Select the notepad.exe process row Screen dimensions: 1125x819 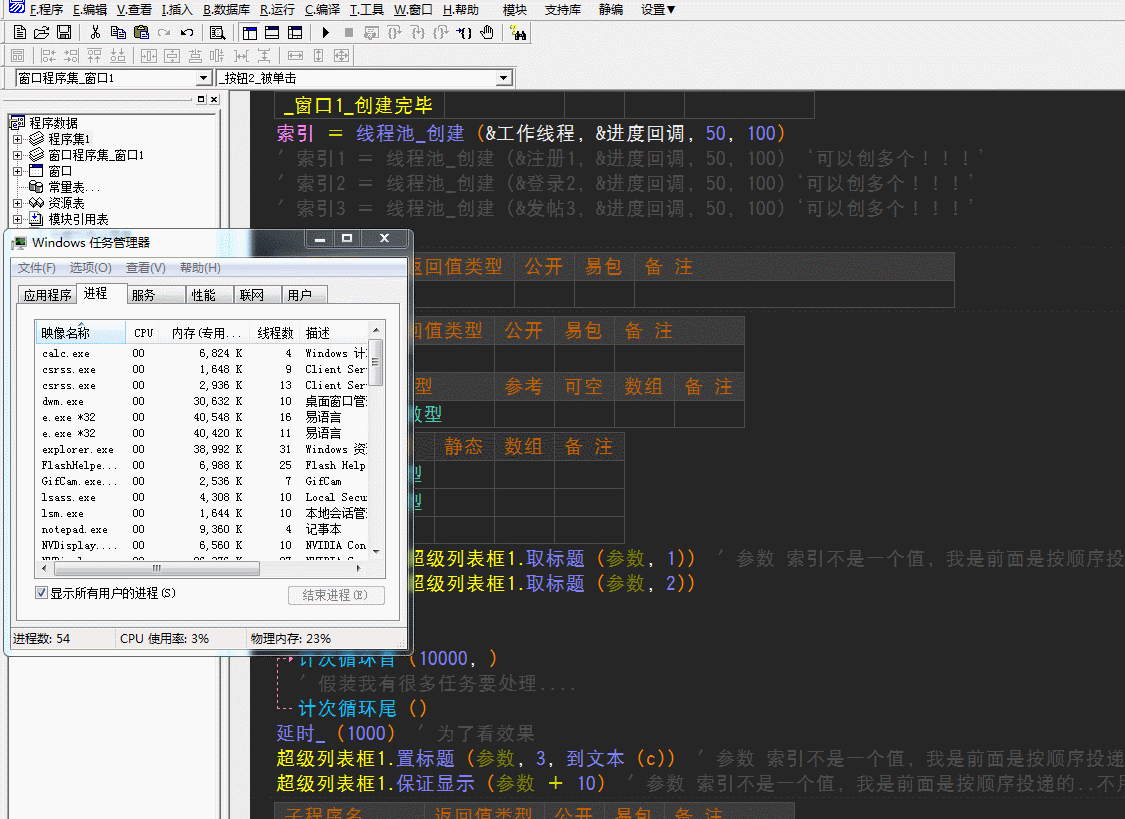click(202, 529)
